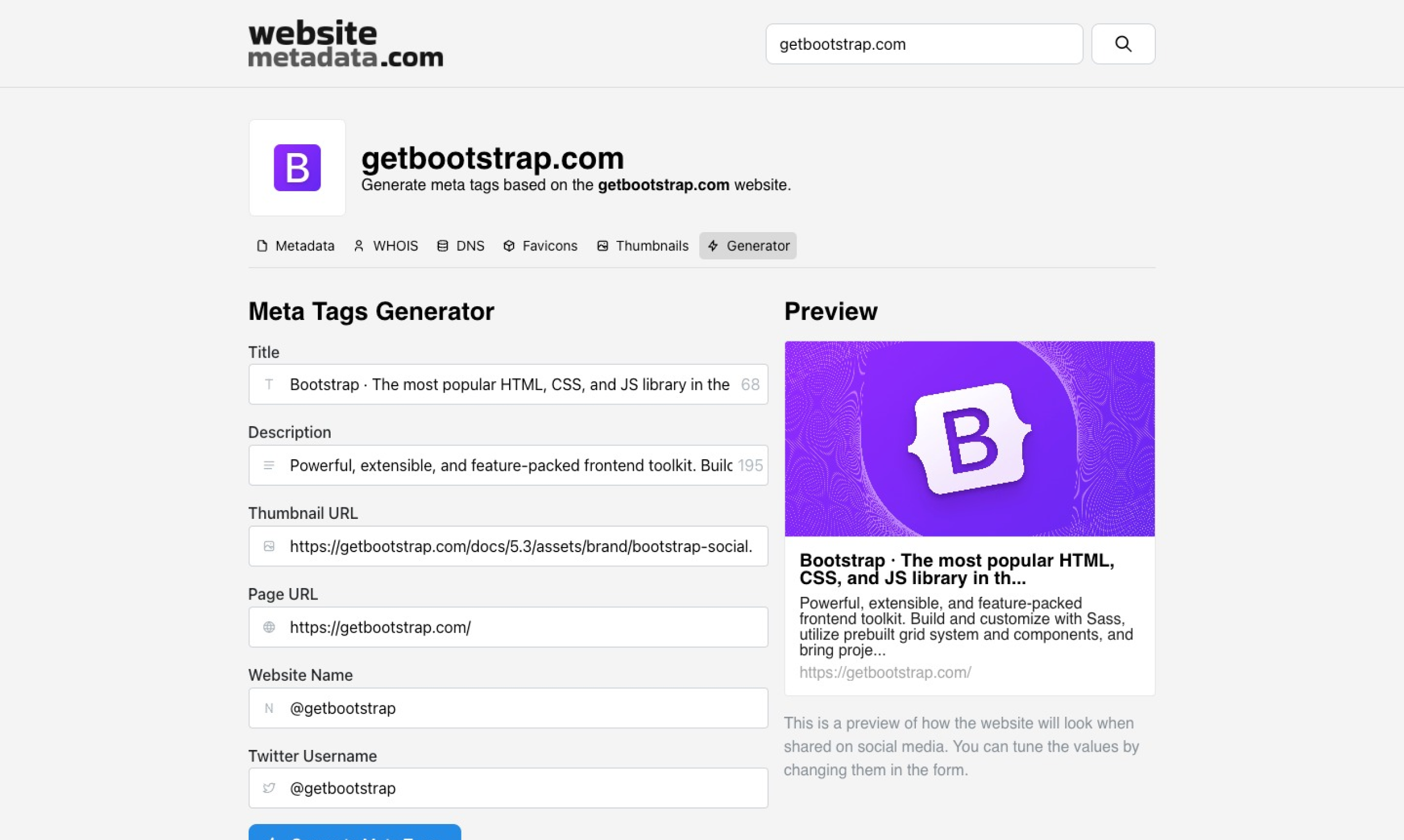This screenshot has height=840, width=1404.
Task: Click the image icon in Thumbnail URL field
Action: click(x=270, y=545)
